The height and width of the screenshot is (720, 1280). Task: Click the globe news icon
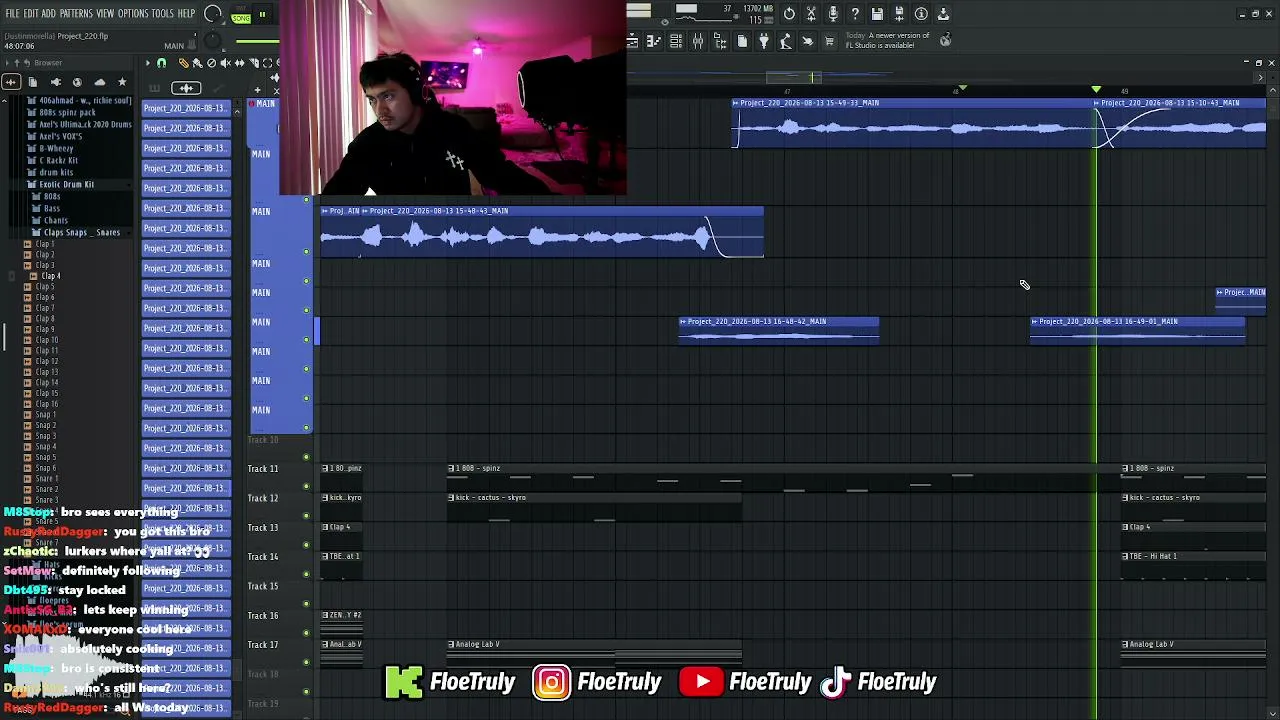(945, 40)
